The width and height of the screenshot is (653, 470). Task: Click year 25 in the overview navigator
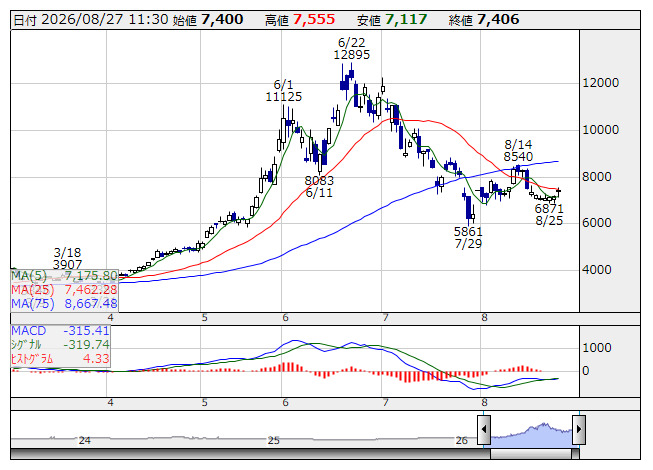coord(273,440)
